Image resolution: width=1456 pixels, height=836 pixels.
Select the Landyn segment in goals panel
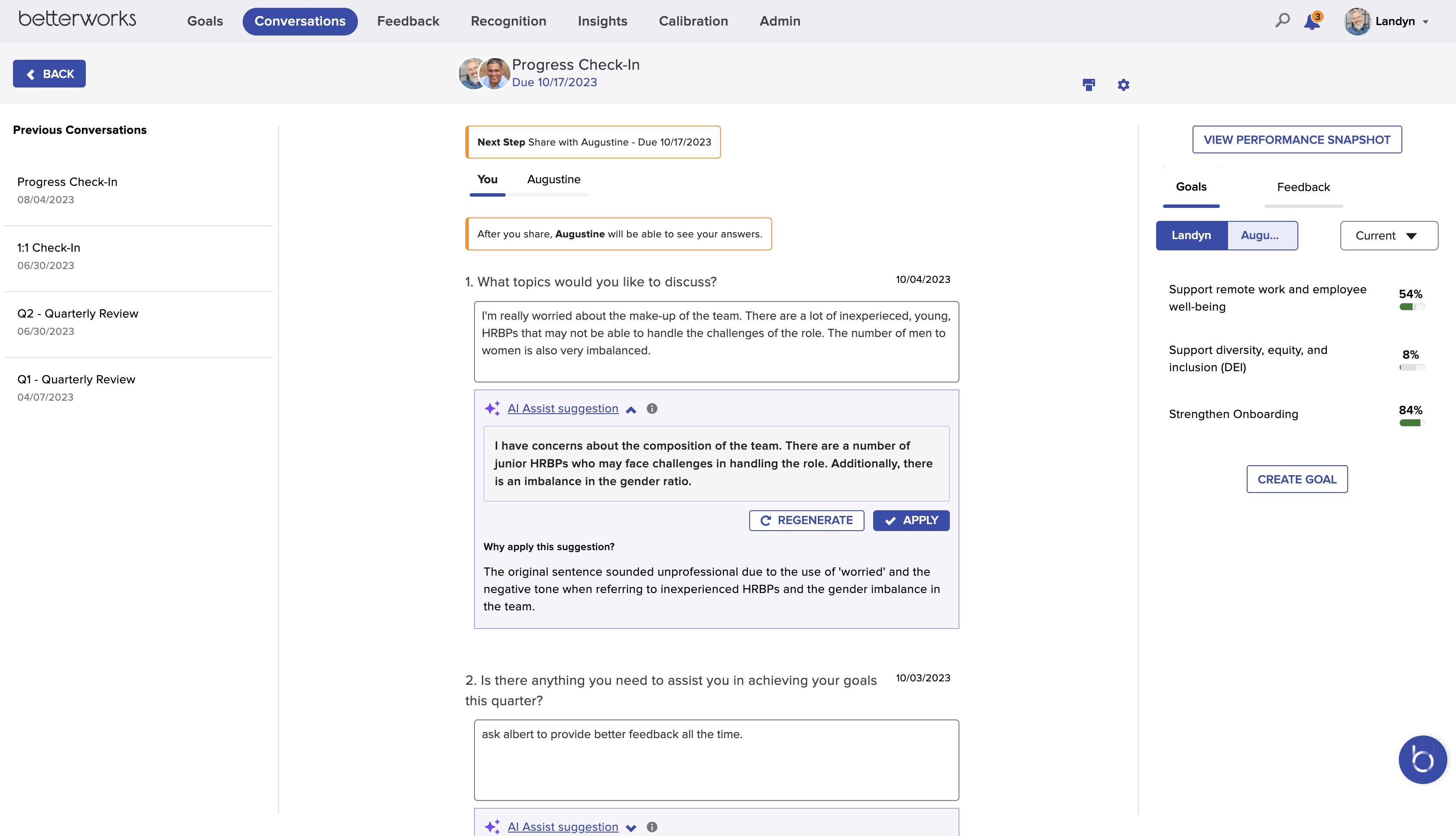(x=1191, y=235)
